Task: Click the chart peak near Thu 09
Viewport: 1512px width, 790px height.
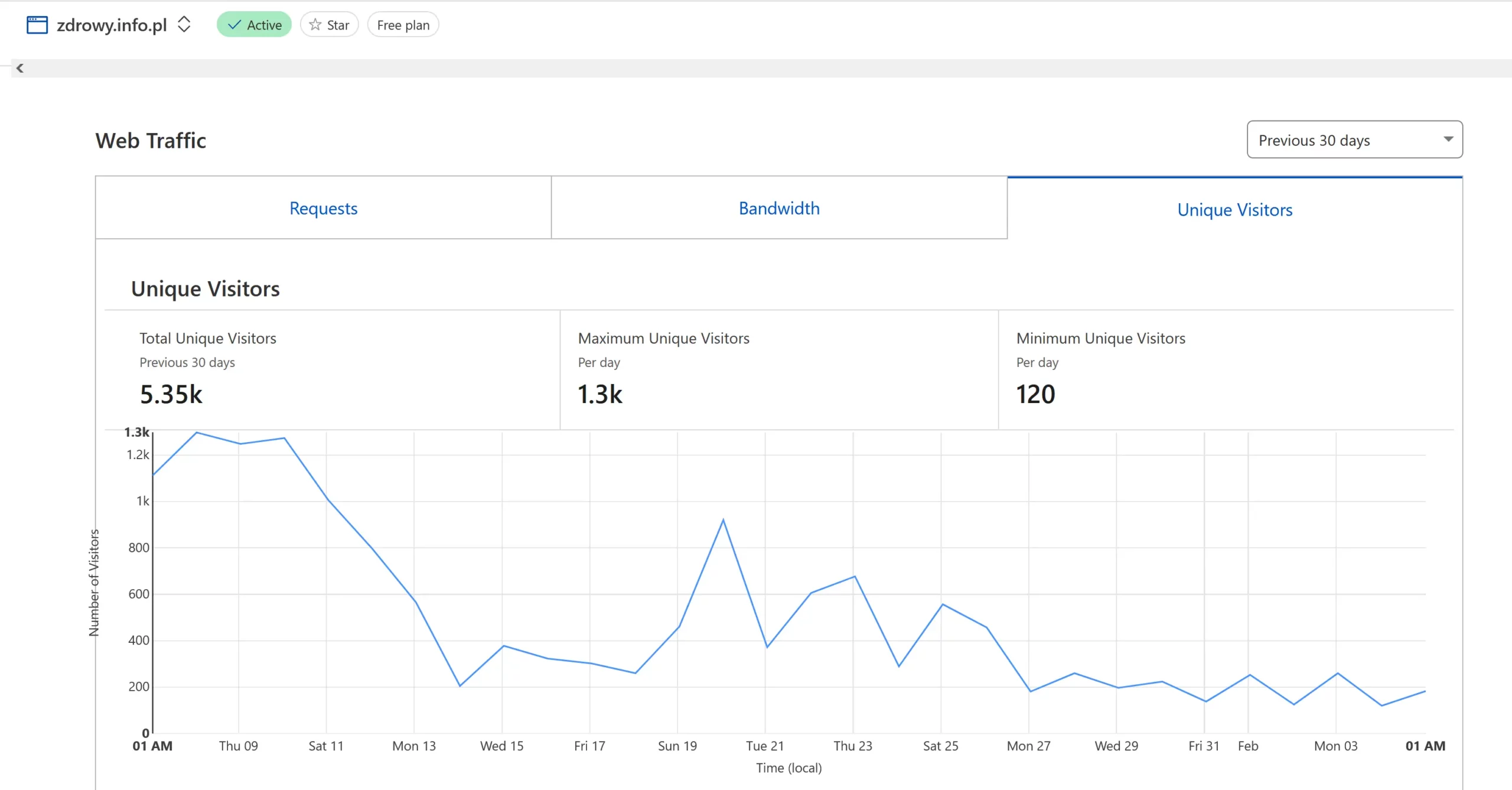Action: [197, 433]
